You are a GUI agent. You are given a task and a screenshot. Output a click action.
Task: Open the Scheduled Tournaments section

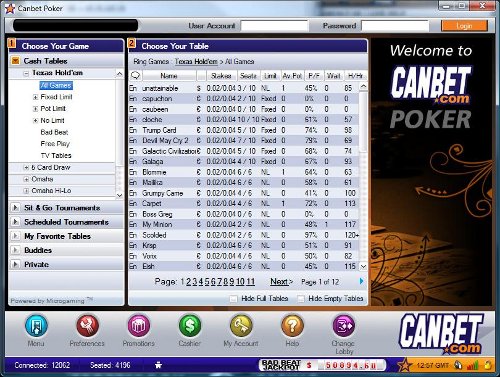[66, 222]
